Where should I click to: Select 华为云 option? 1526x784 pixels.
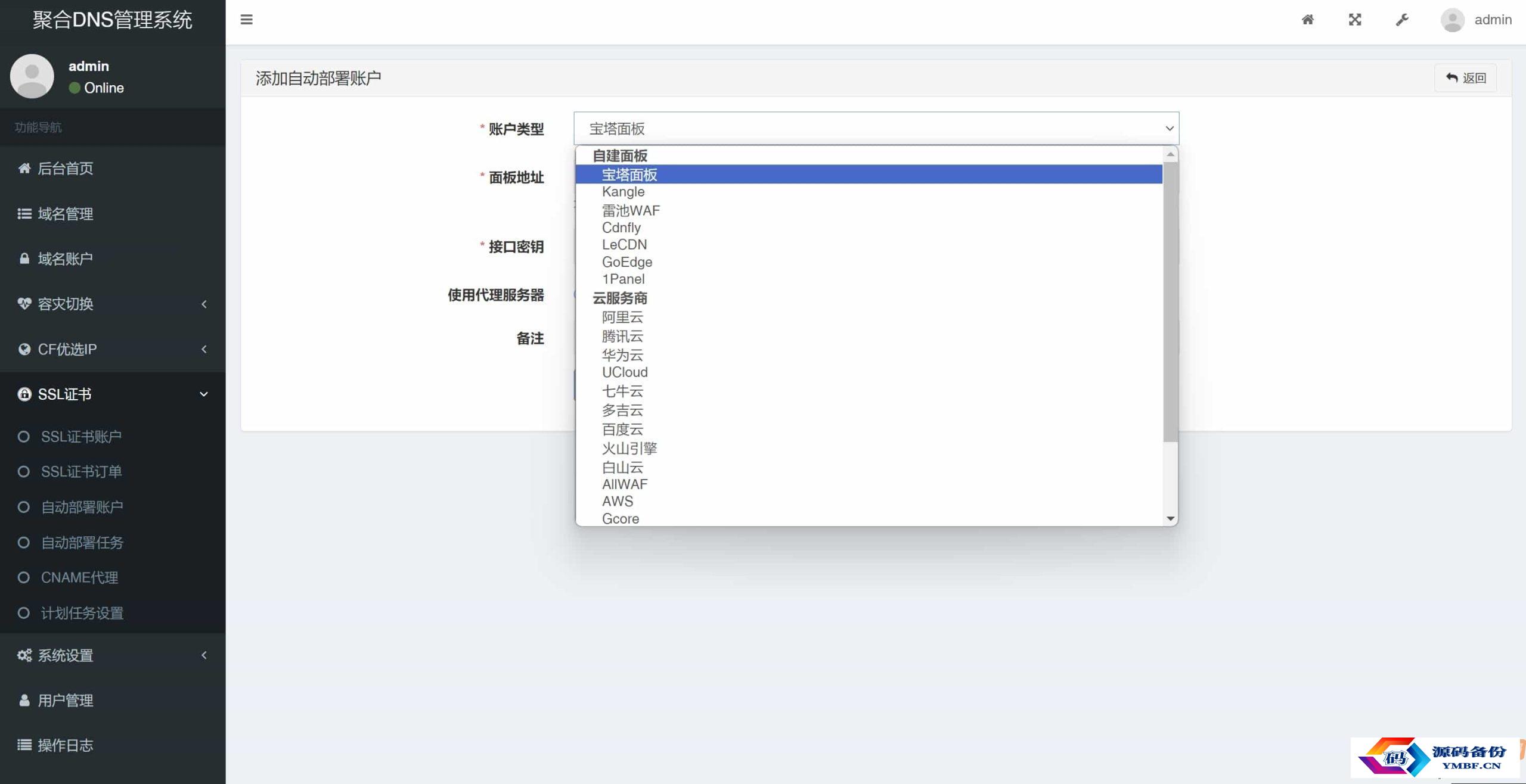point(869,355)
